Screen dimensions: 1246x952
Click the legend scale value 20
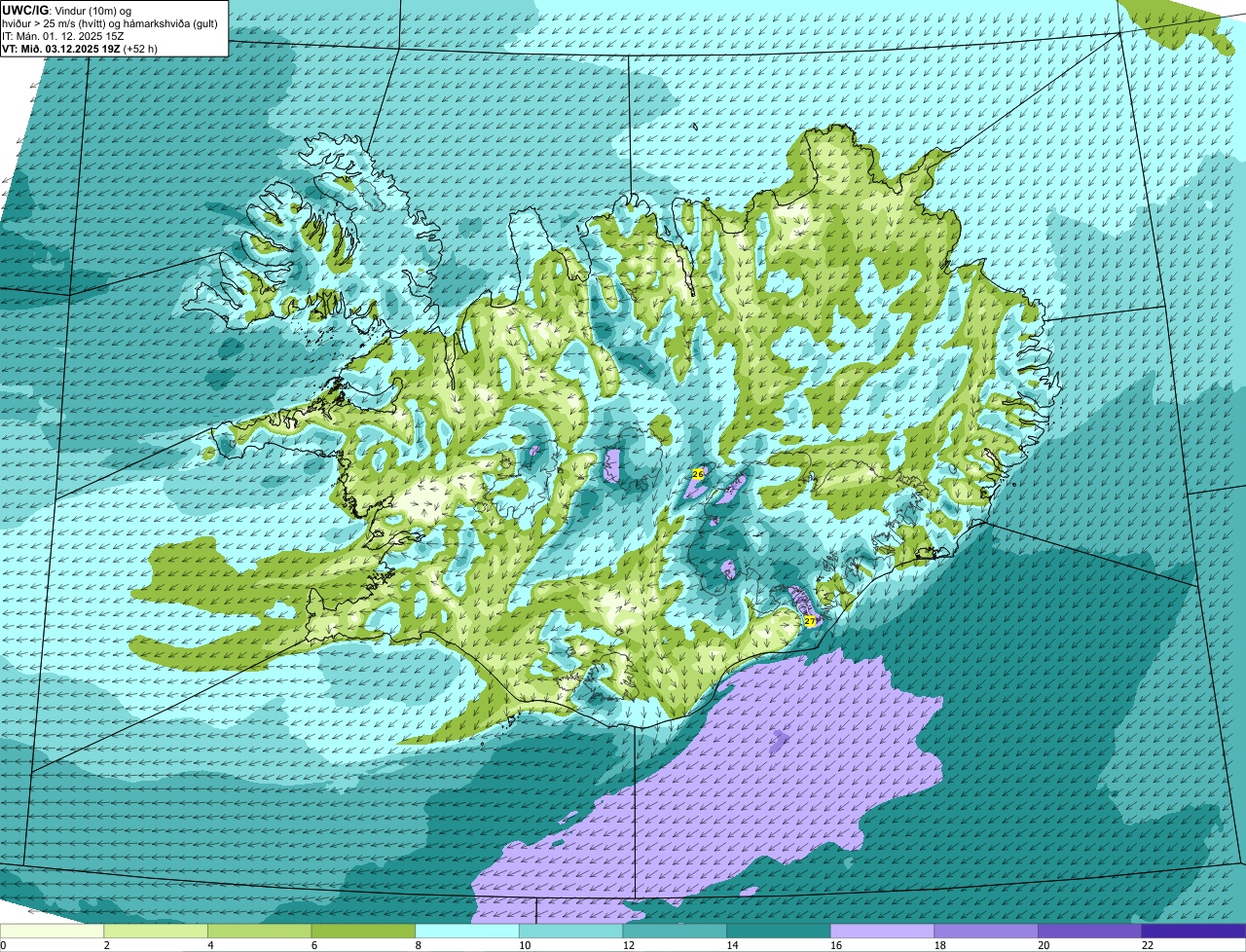[1044, 945]
